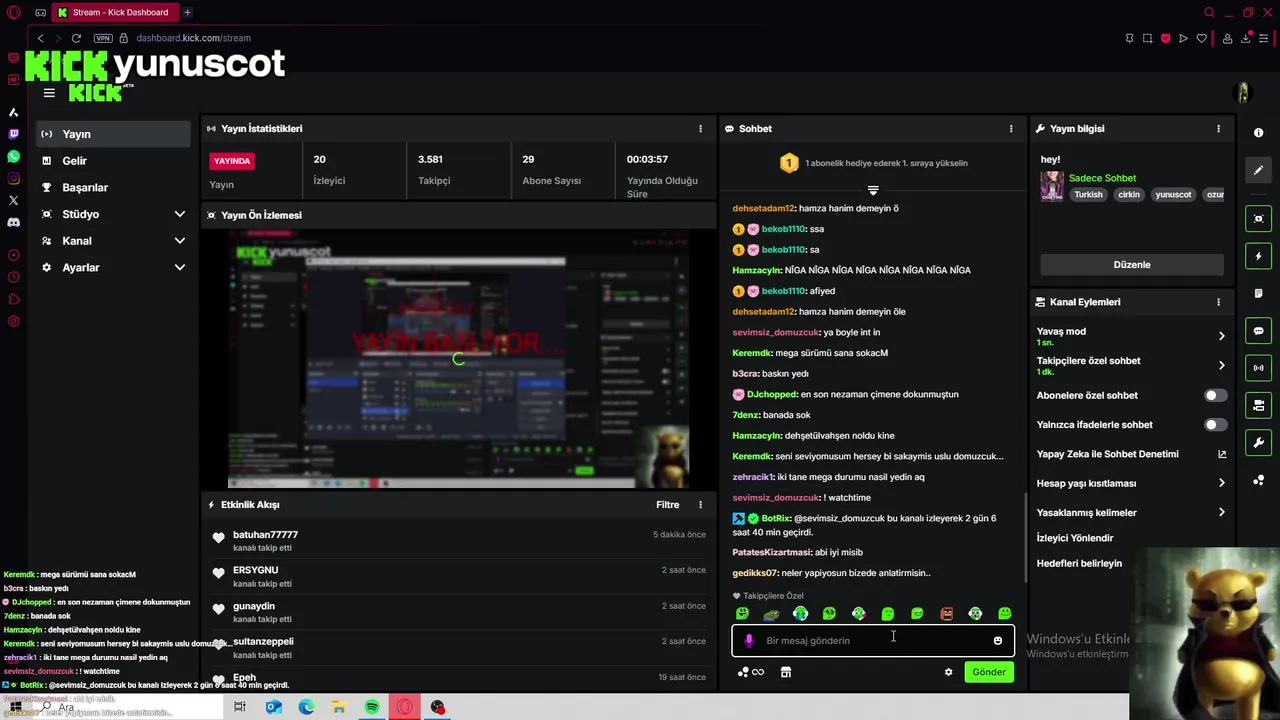Select Başarılar in left navigation

[113, 188]
